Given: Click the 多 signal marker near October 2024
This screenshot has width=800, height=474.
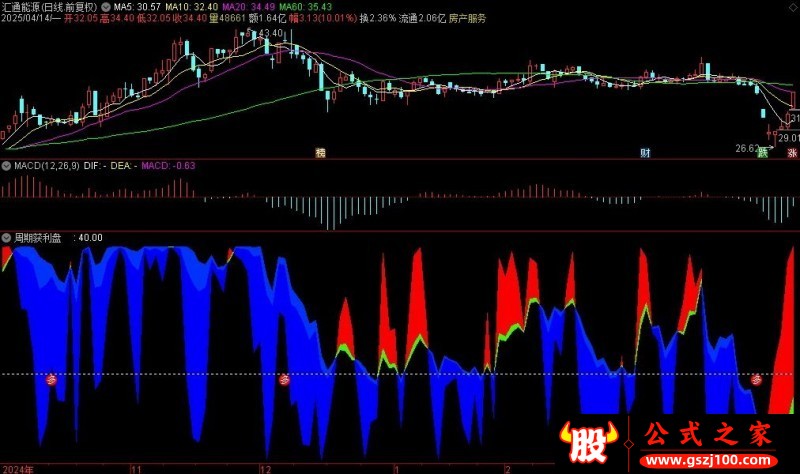Looking at the screenshot, I should (52, 379).
